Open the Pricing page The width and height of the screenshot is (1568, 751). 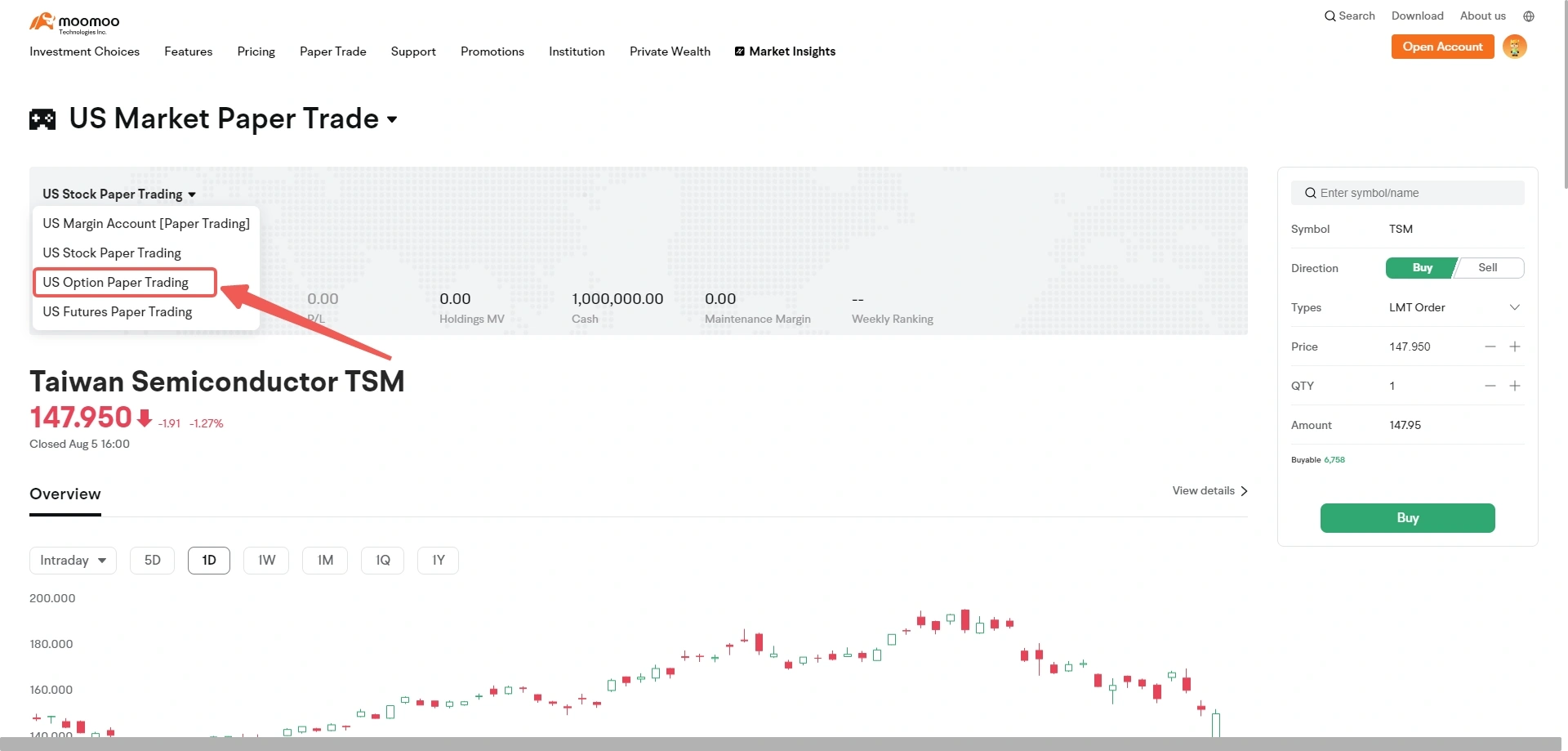tap(256, 51)
